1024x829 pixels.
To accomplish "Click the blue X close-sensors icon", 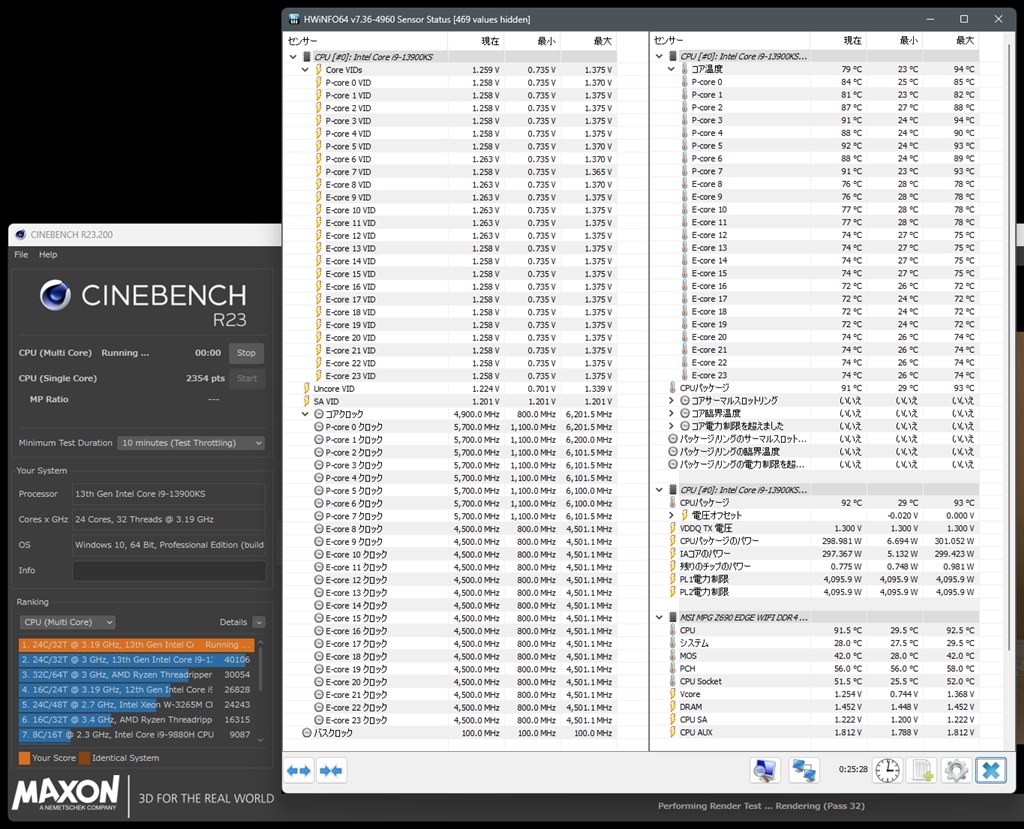I will pyautogui.click(x=991, y=771).
